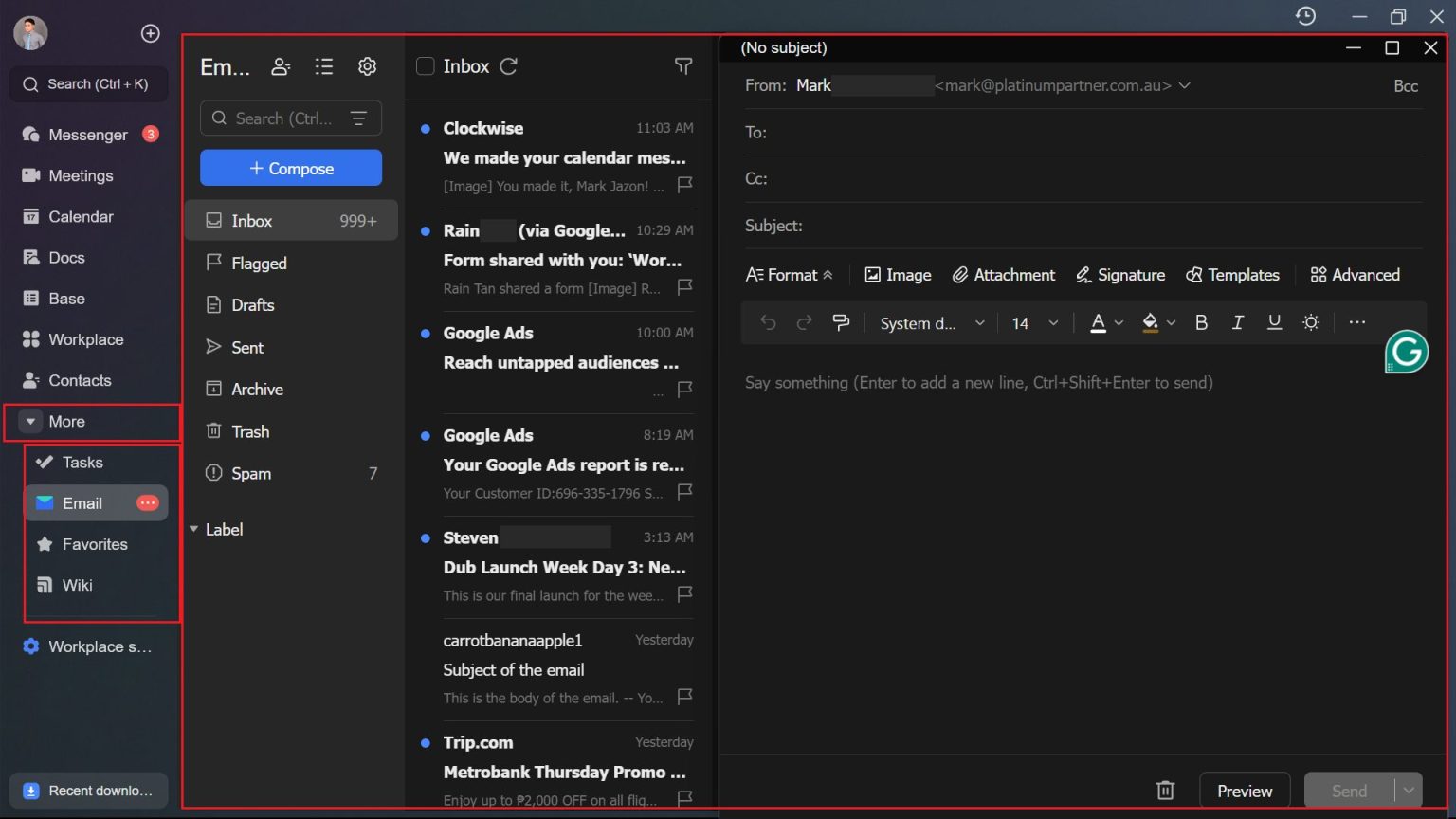Open Advanced compose options
Viewport: 1456px width, 819px height.
click(1355, 275)
